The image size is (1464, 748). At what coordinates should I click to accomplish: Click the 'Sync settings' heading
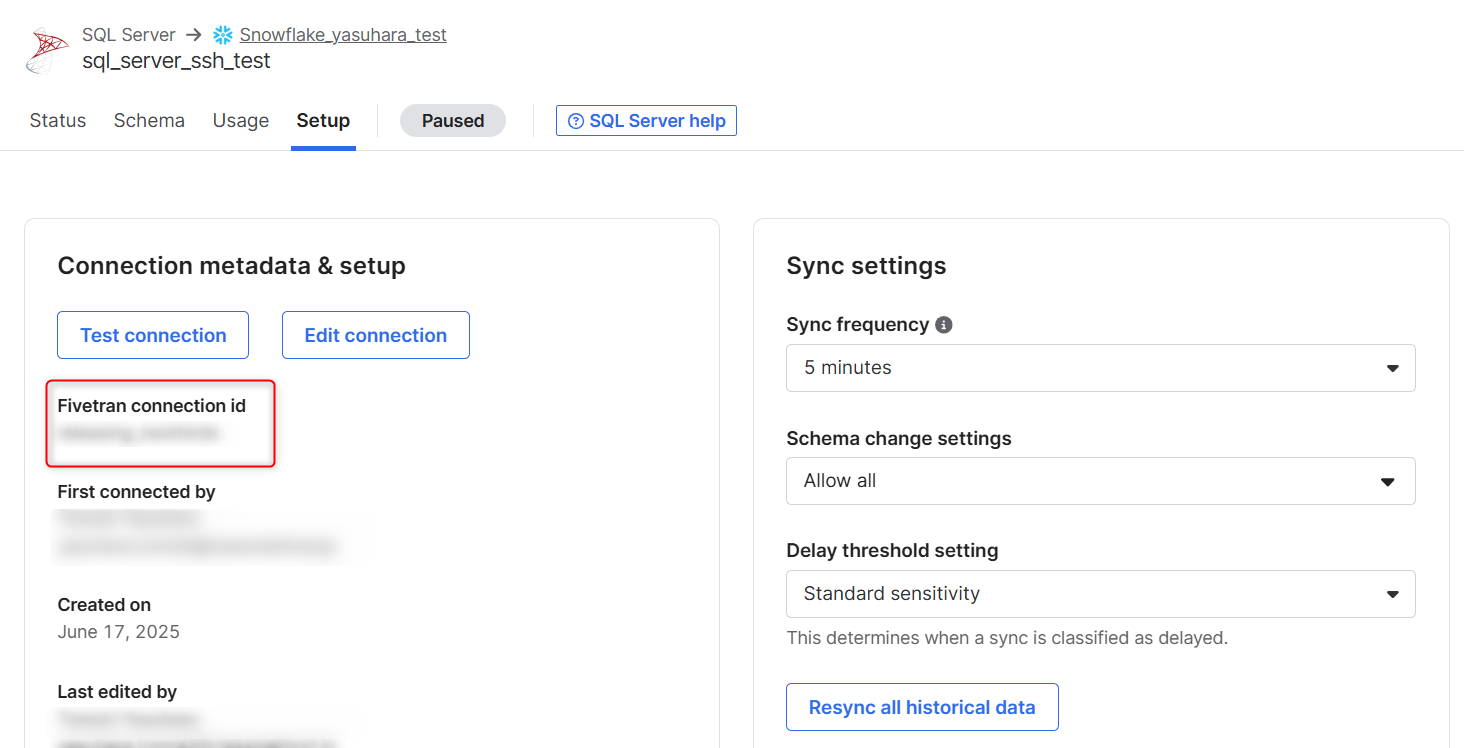(x=866, y=266)
